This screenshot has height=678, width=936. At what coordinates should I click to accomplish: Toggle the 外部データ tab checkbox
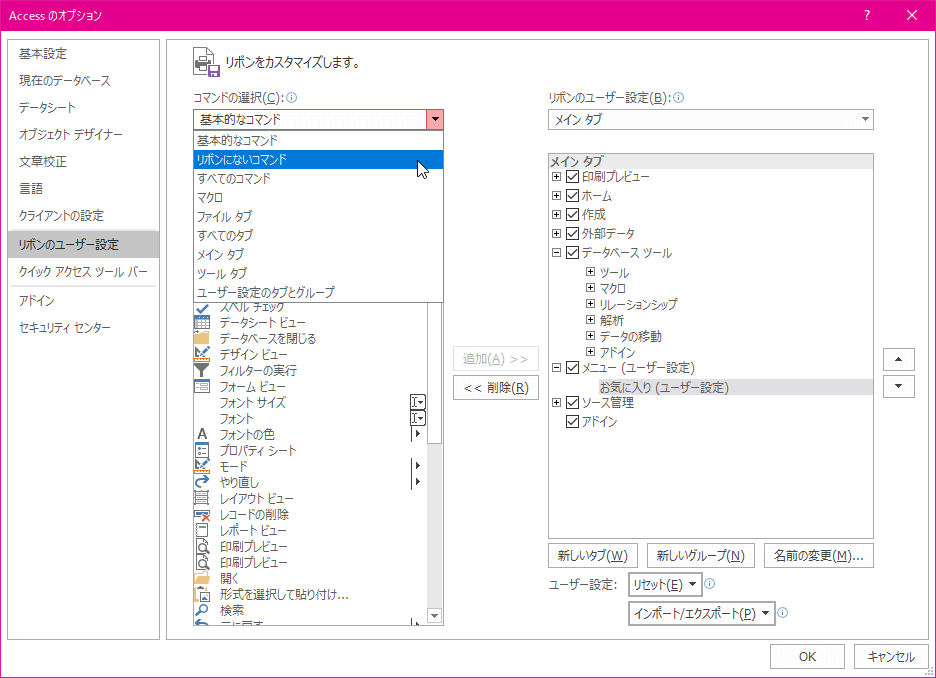(x=572, y=233)
